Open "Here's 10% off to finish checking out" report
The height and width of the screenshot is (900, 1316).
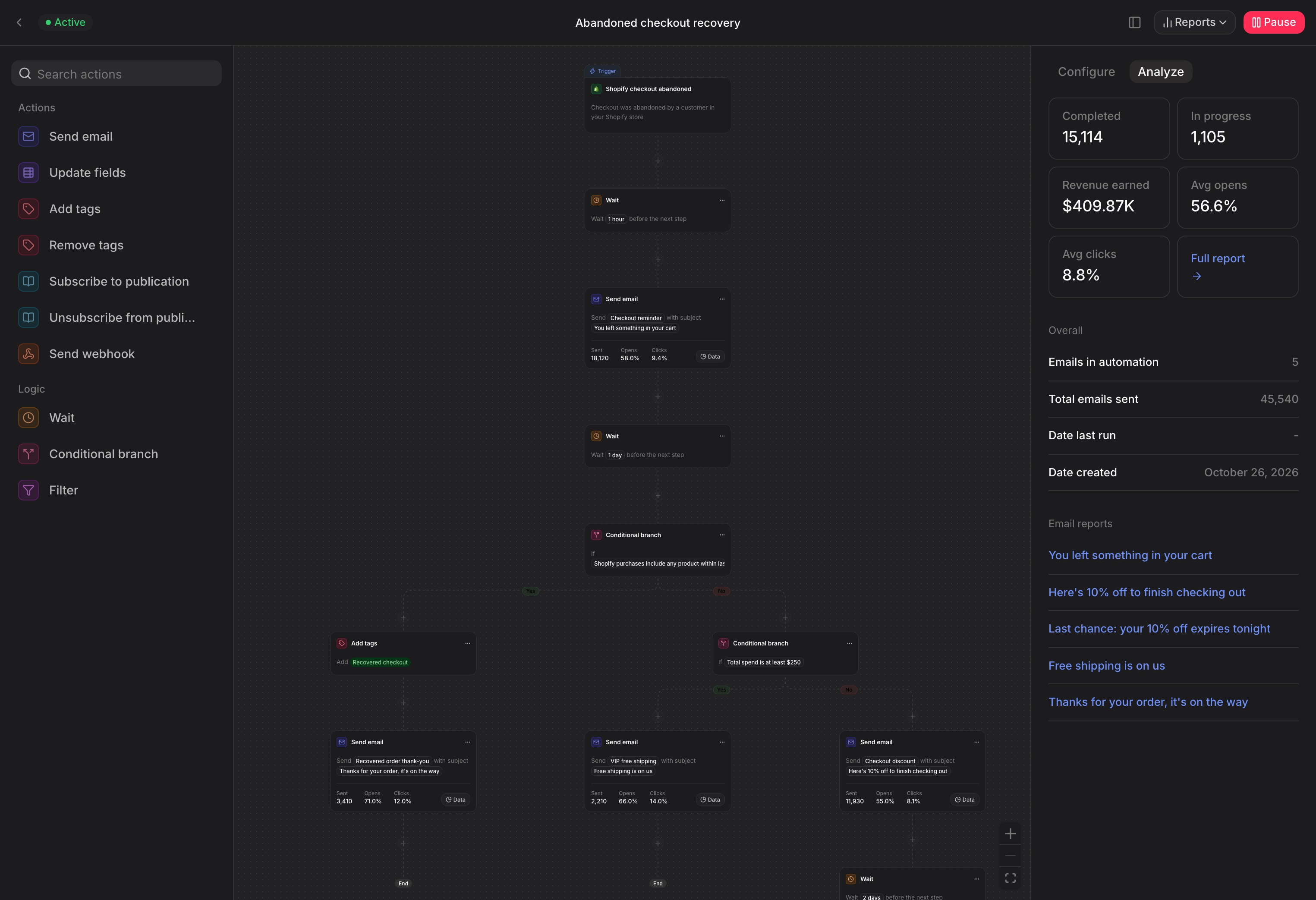(x=1147, y=592)
